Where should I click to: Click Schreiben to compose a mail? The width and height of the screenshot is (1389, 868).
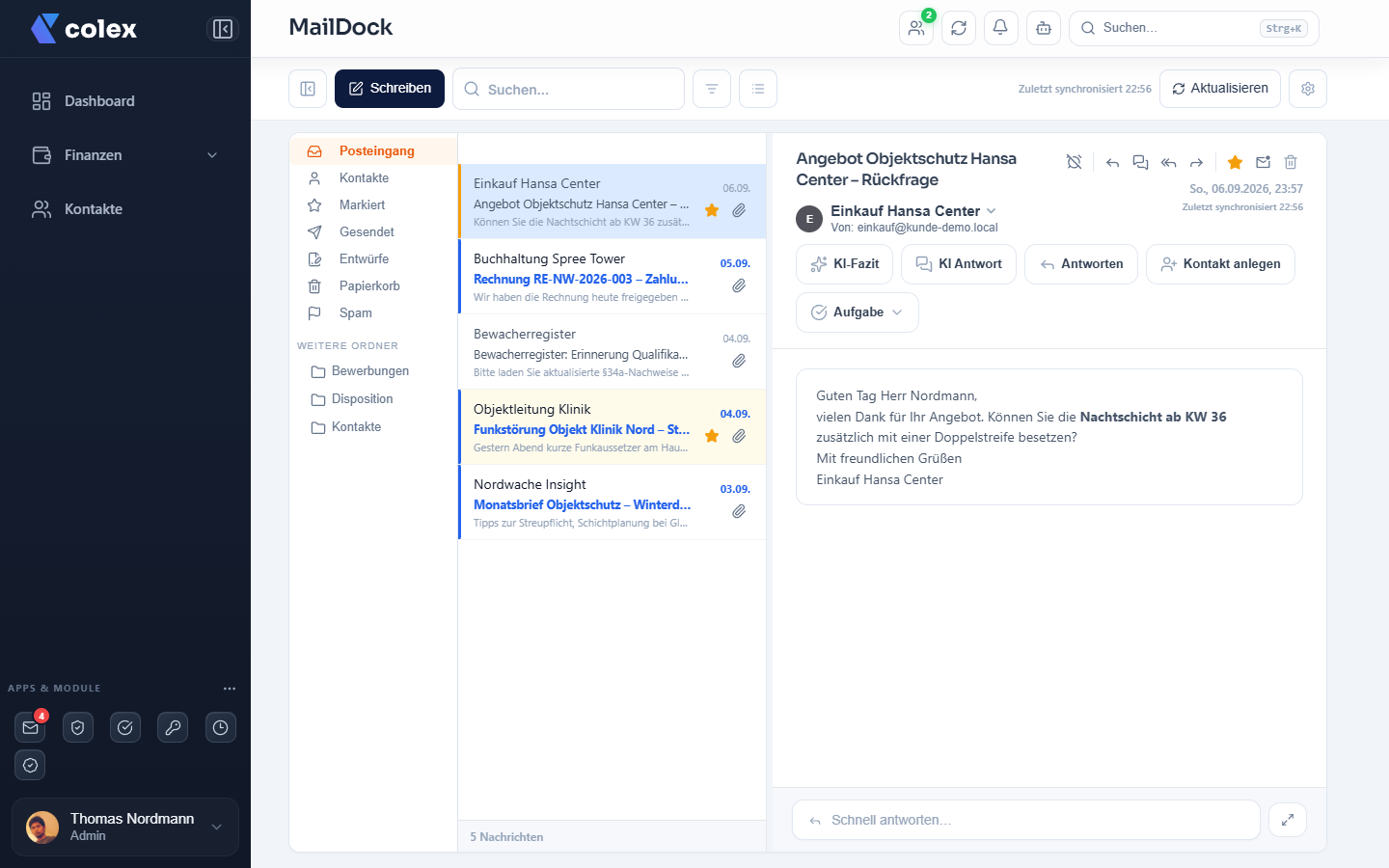coord(390,89)
